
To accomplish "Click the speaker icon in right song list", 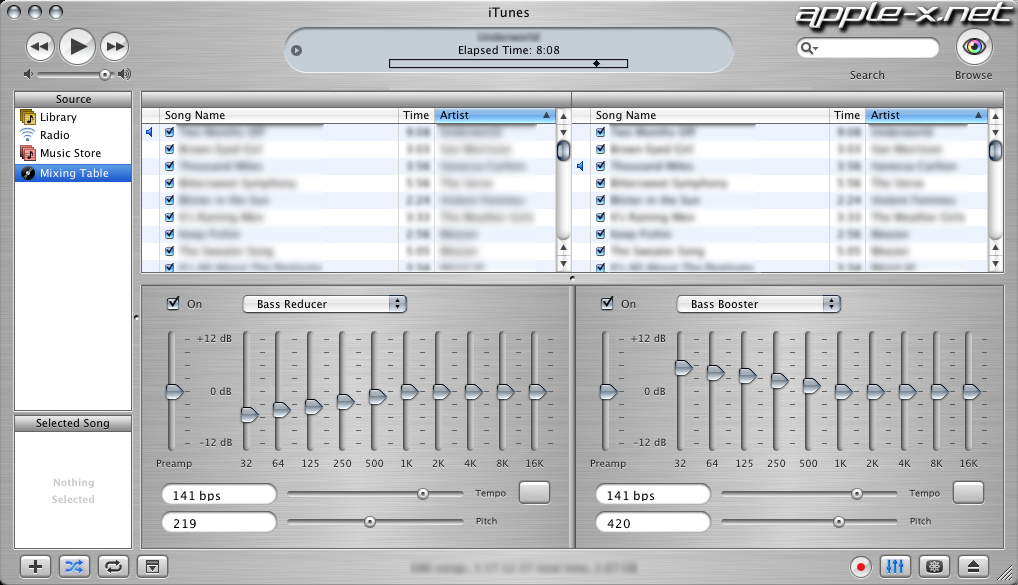I will [x=580, y=166].
